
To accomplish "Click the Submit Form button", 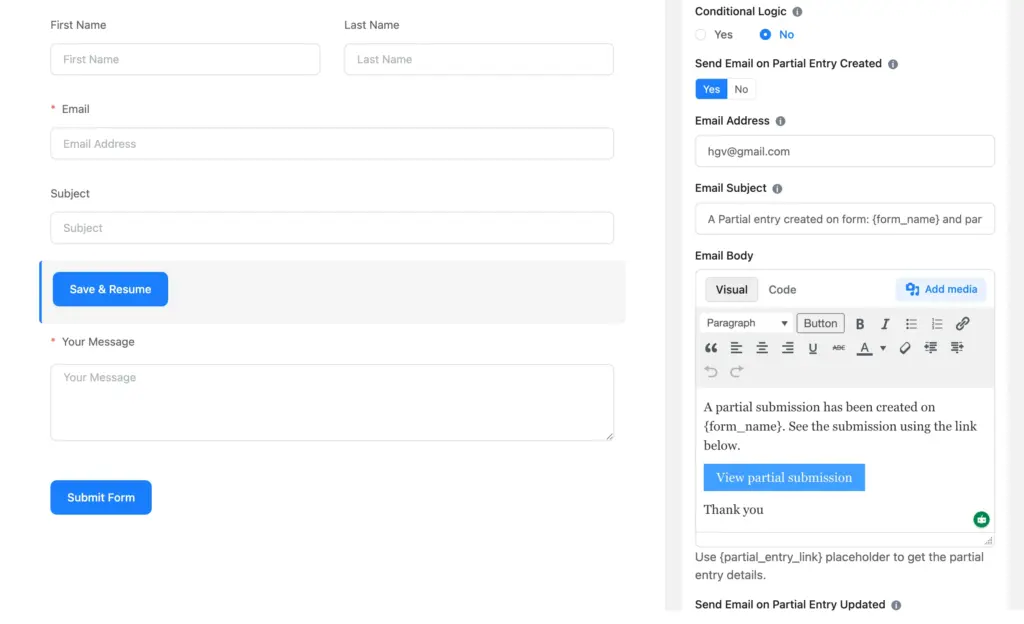I will [x=100, y=497].
